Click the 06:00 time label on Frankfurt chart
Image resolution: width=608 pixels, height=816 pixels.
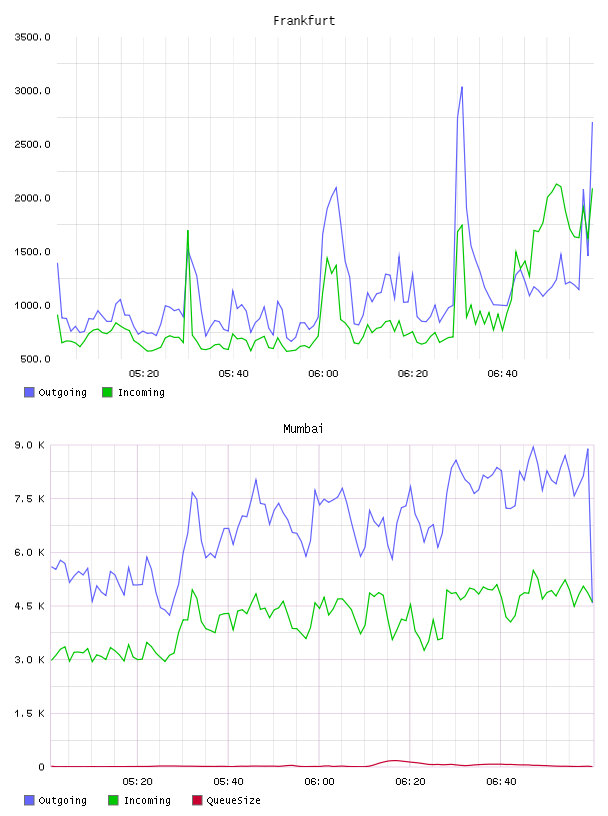(x=323, y=374)
